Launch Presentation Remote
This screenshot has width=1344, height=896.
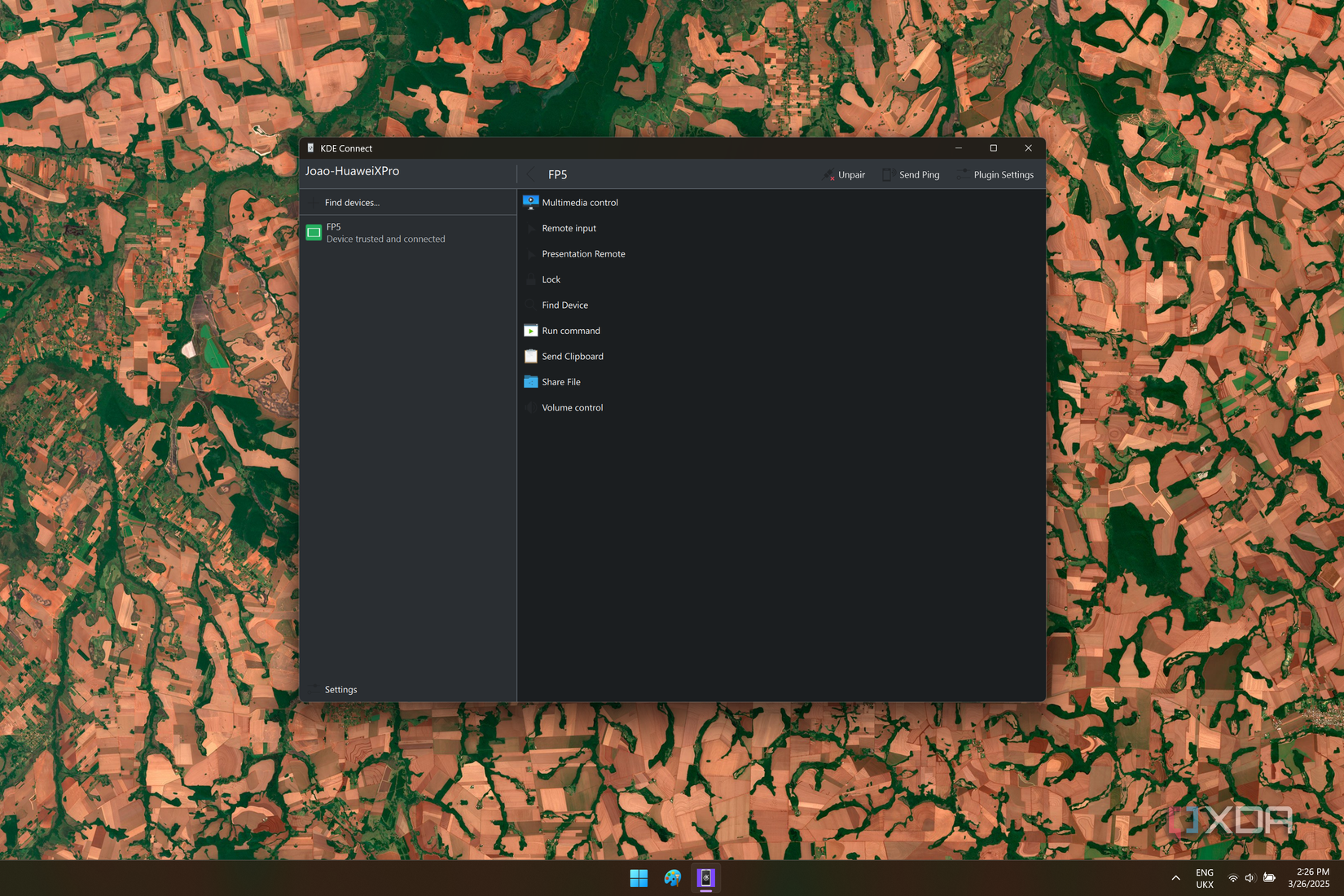click(780, 253)
